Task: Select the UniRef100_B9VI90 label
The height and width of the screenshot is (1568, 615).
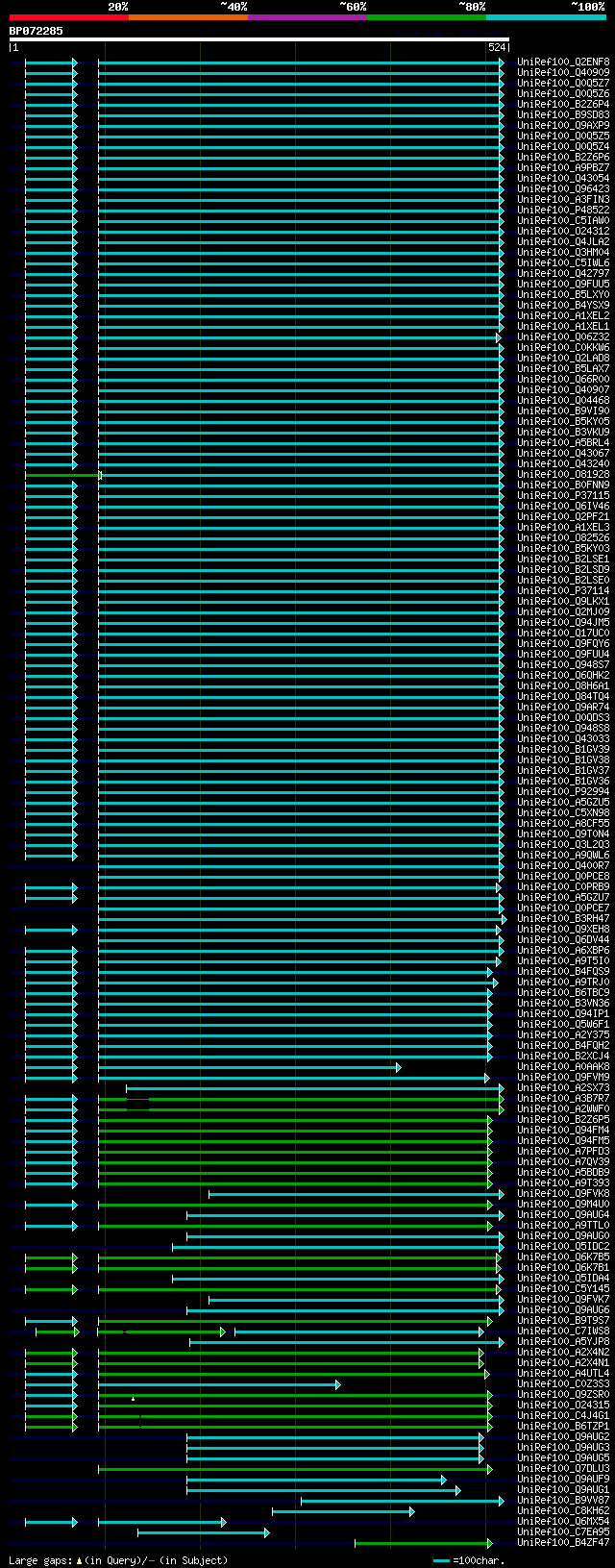Action: (x=563, y=411)
